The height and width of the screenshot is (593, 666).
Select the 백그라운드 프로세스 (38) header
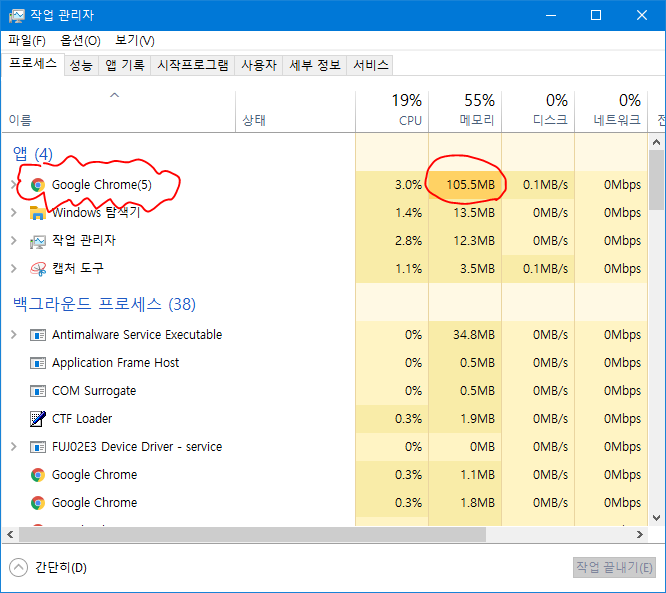pos(104,304)
